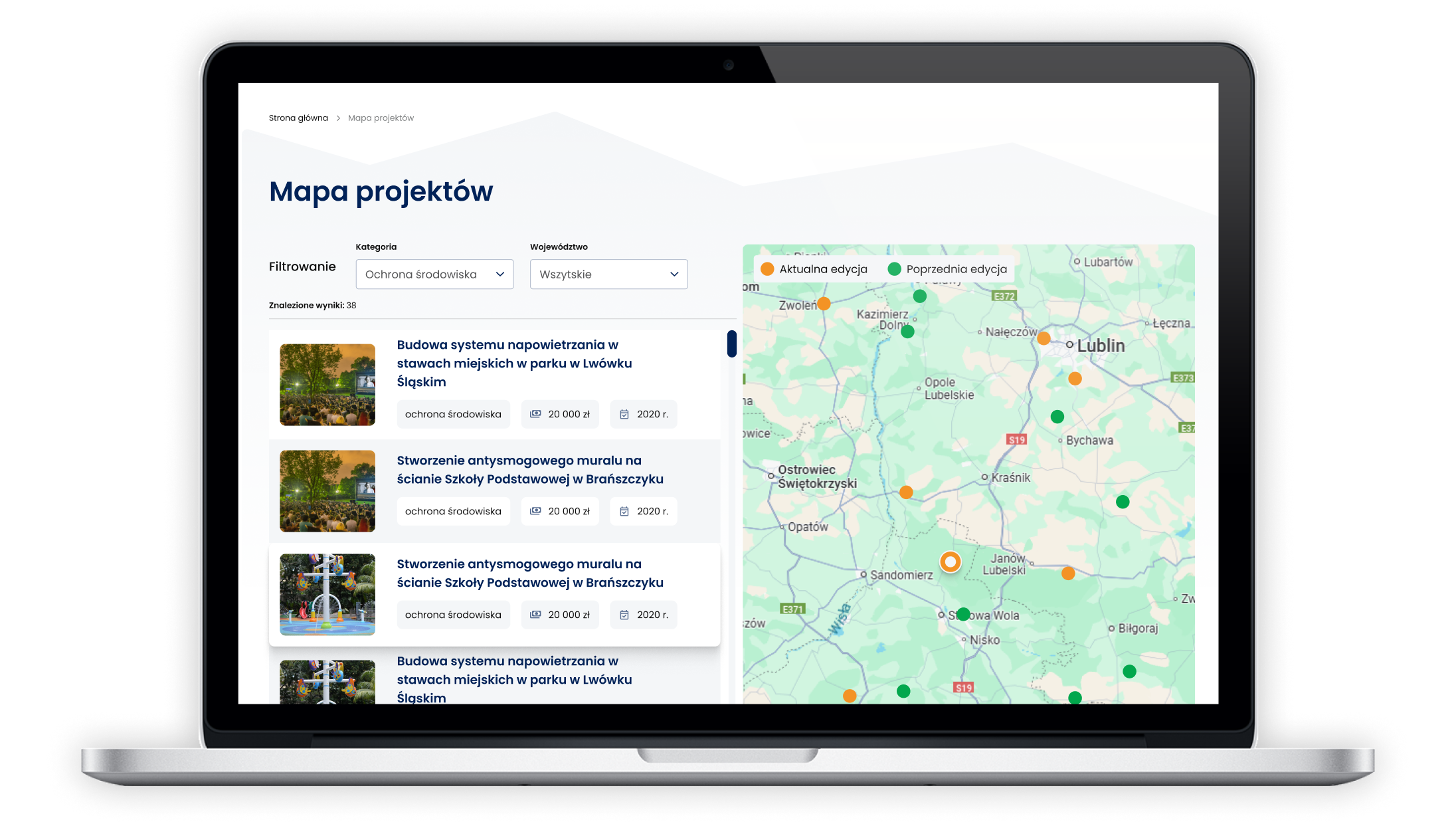Click the orange marker near Janów Lubelski
This screenshot has width=1456, height=824.
pos(1068,573)
